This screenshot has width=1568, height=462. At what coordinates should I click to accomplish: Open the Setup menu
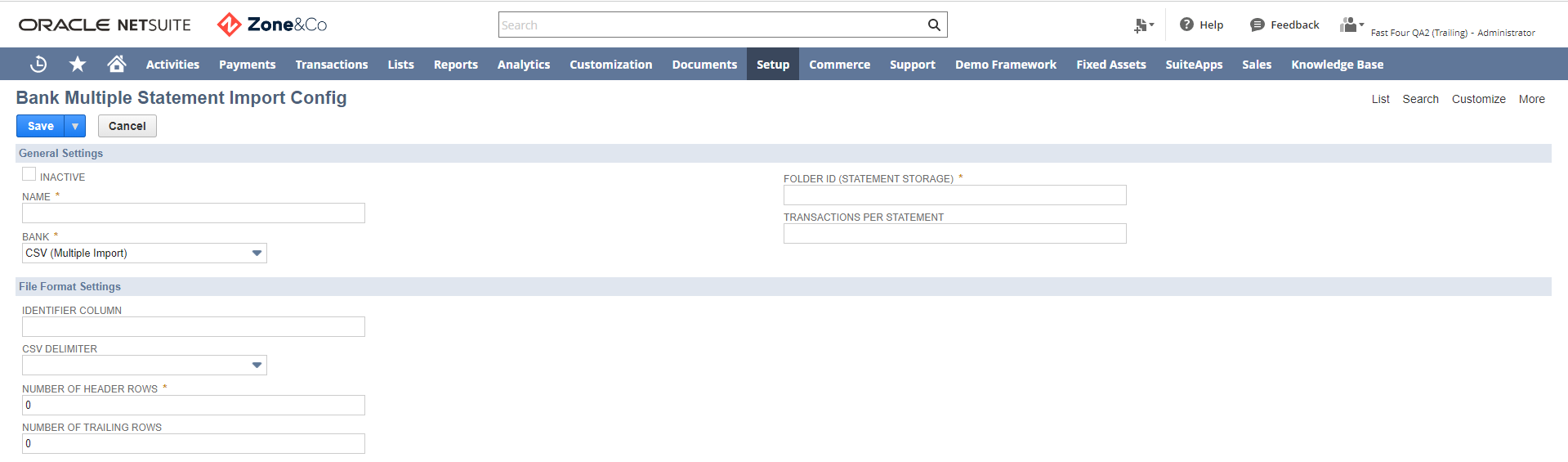pos(773,64)
